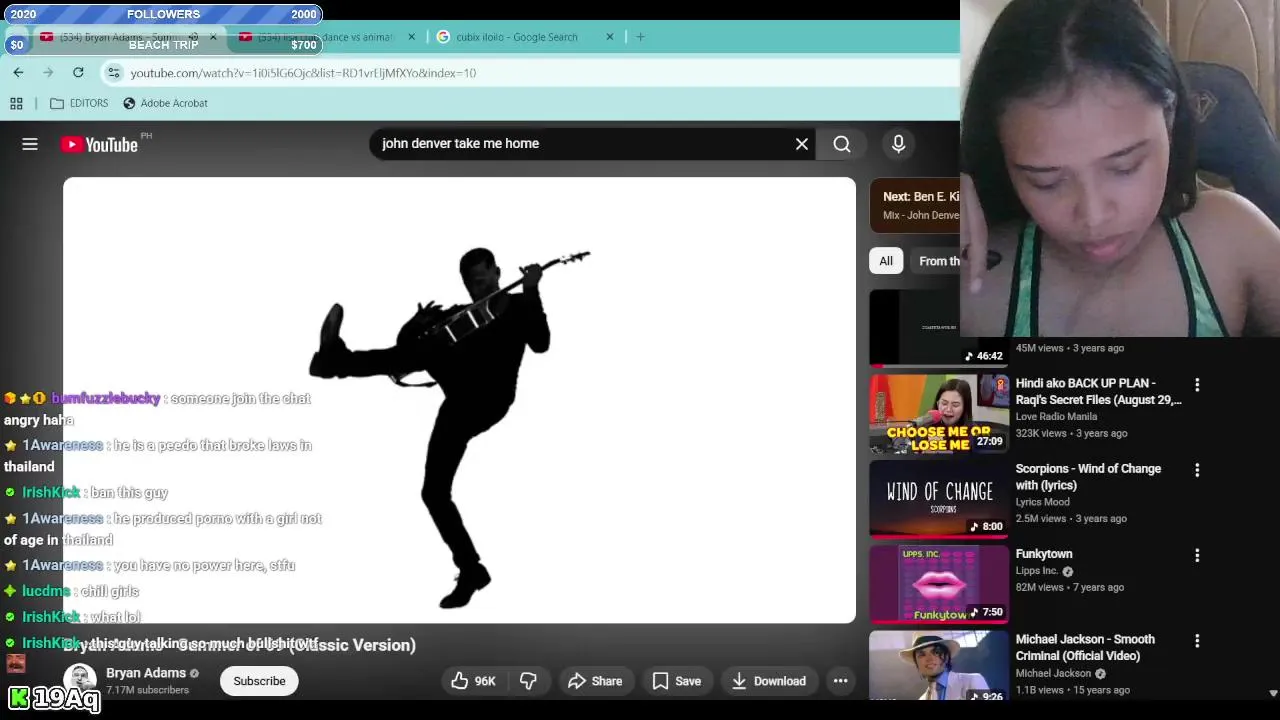Open Michael Jackson Smooth Criminal title
1280x720 pixels.
[1085, 647]
